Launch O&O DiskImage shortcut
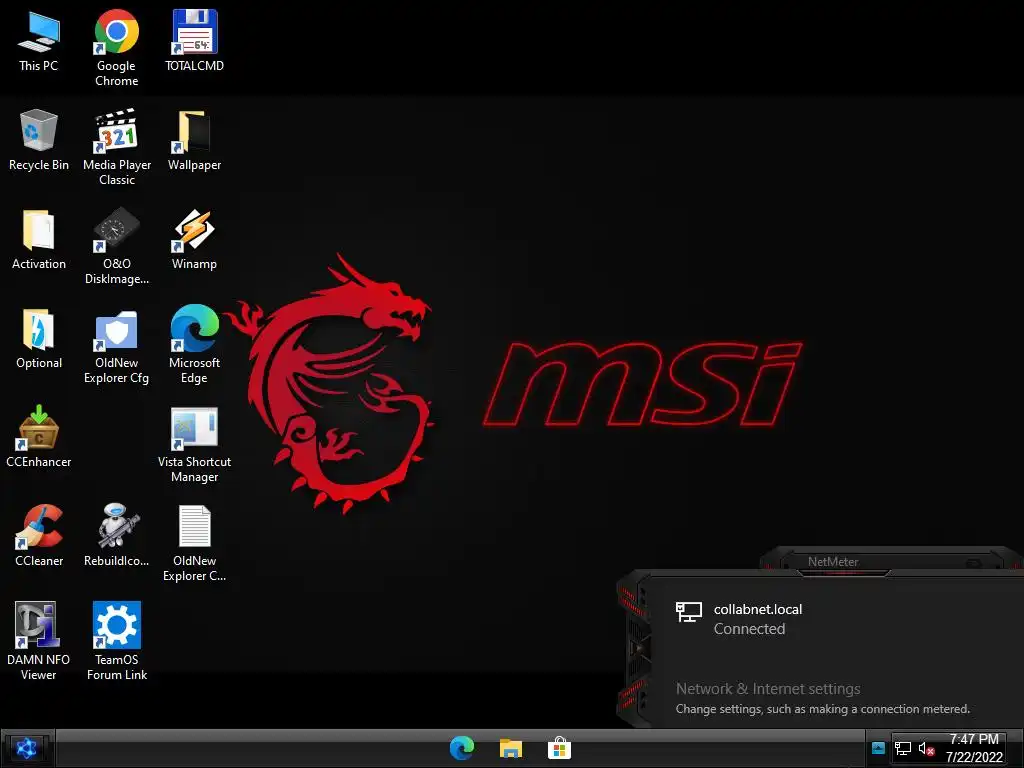1024x768 pixels. click(x=116, y=246)
